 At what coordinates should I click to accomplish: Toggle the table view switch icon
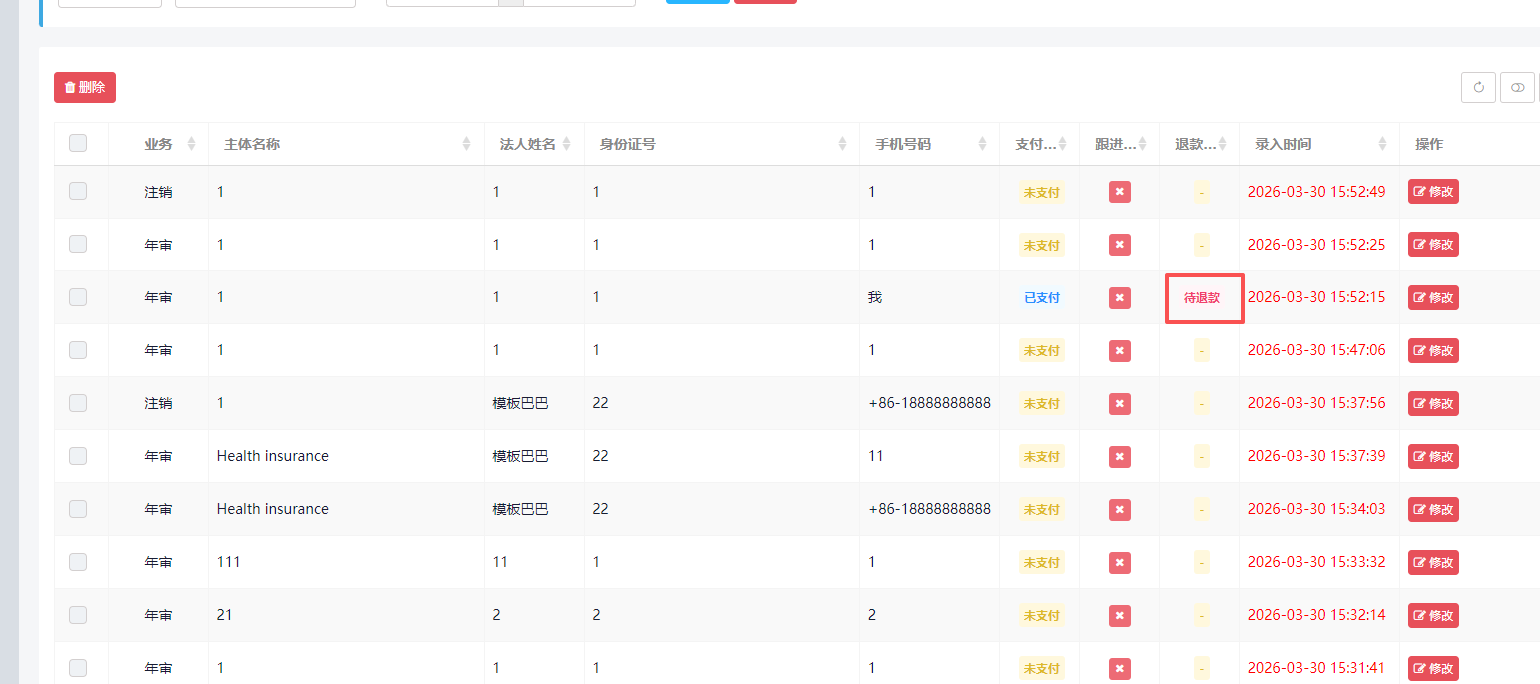point(1517,88)
